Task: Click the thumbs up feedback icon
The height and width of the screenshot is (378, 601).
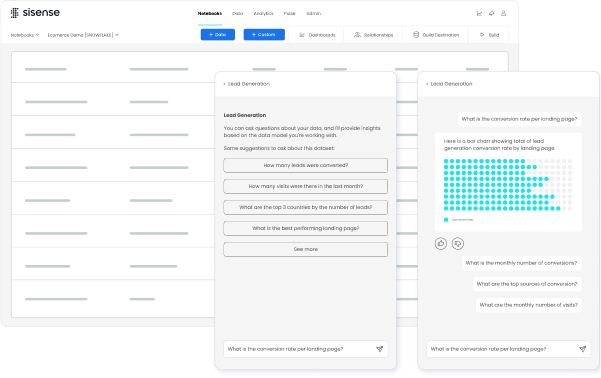Action: 441,243
